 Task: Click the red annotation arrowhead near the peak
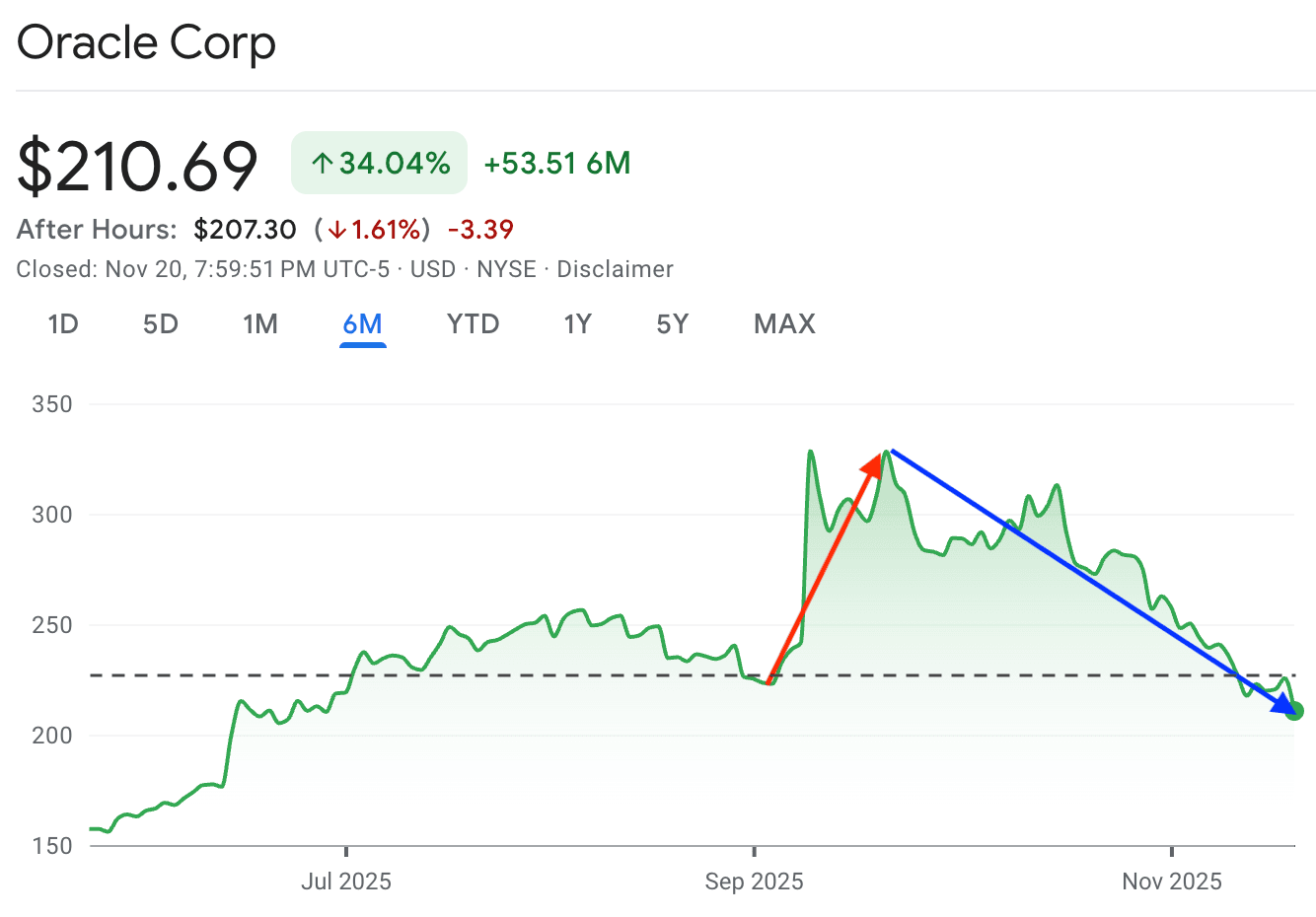tap(872, 464)
